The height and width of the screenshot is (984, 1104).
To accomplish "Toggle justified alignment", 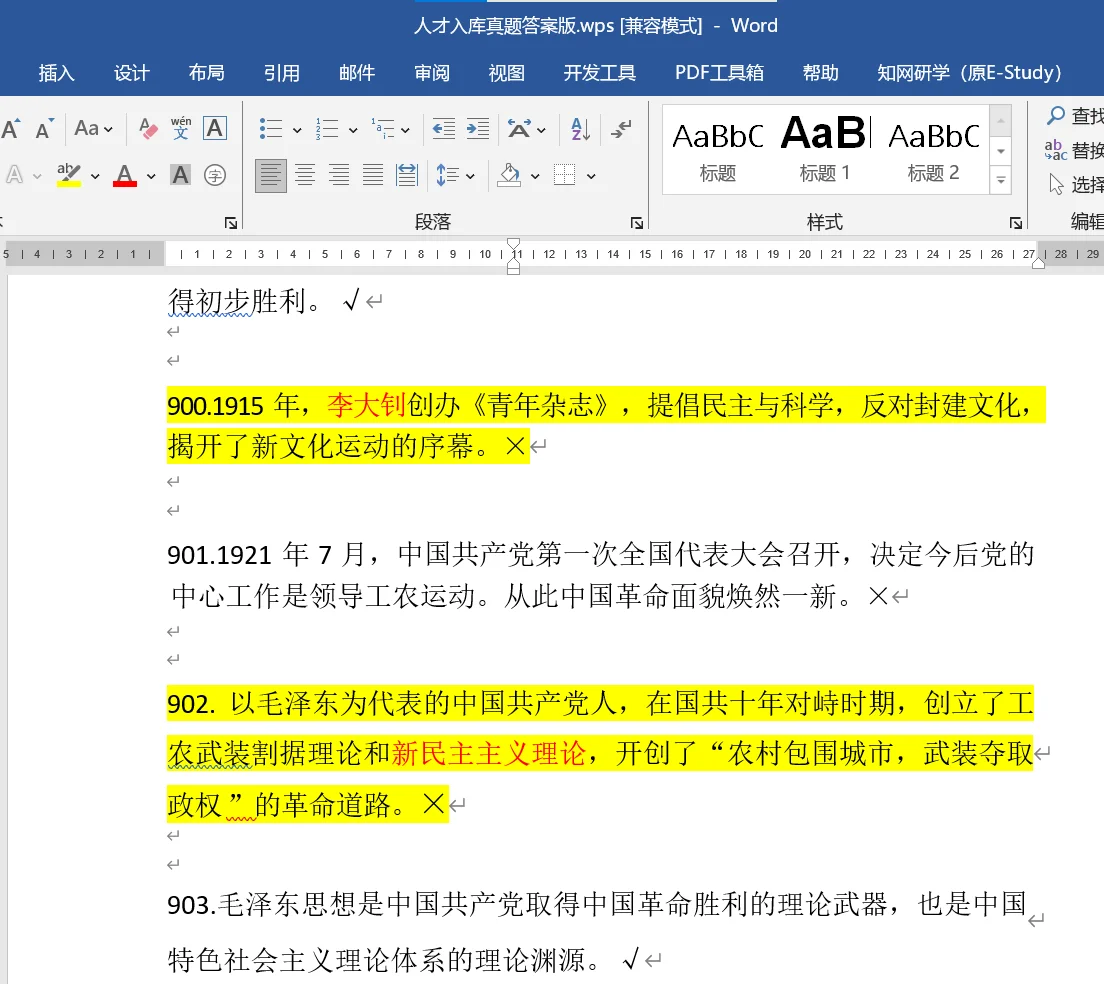I will tap(372, 174).
